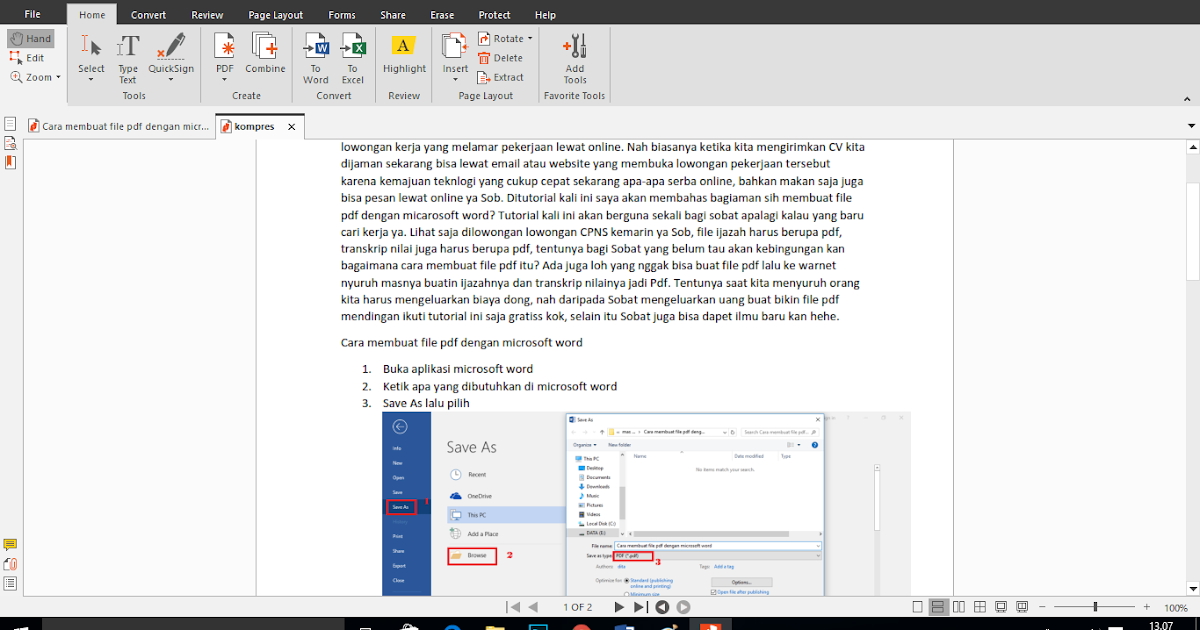Open the Comments panel in sidebar
The image size is (1200, 630).
coord(10,545)
